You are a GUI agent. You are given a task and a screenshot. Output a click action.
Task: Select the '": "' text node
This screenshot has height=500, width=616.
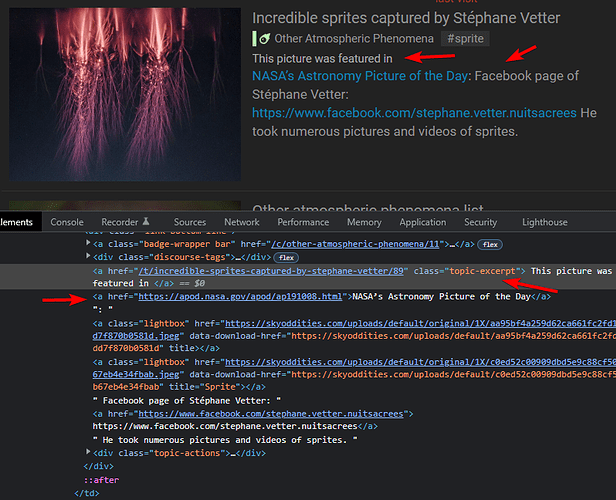tap(103, 309)
